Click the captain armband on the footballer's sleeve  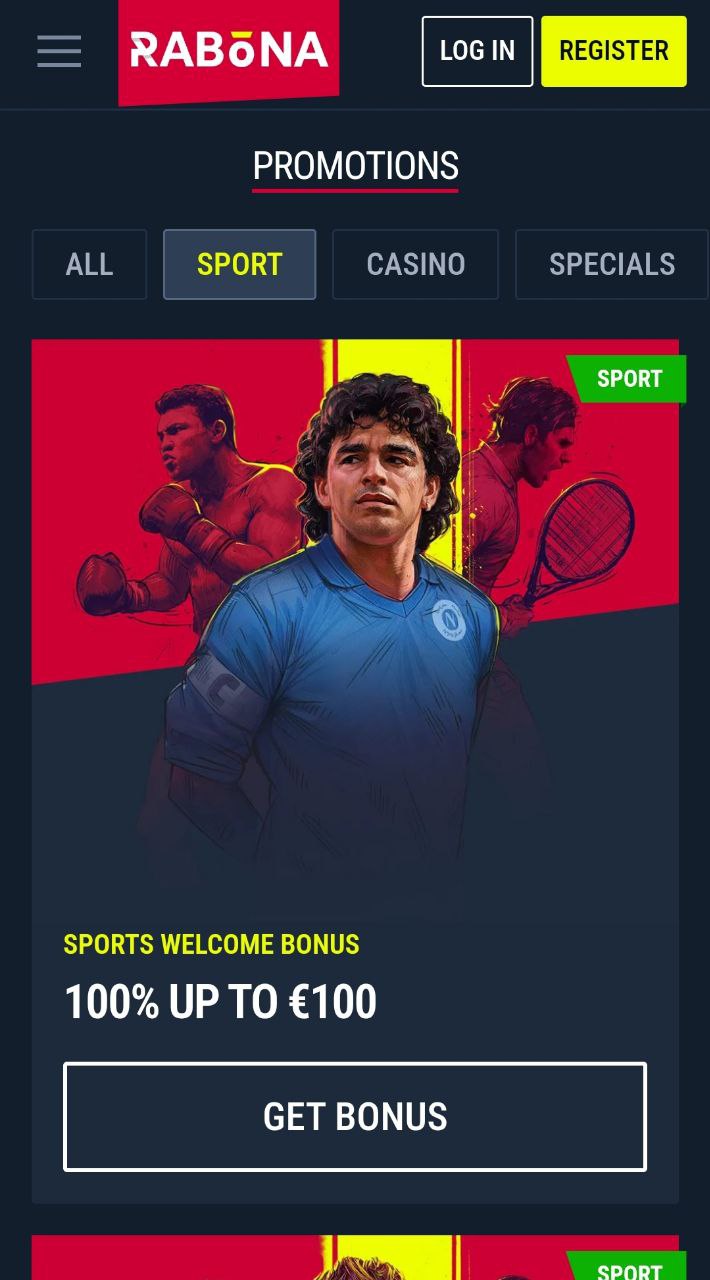pyautogui.click(x=216, y=690)
